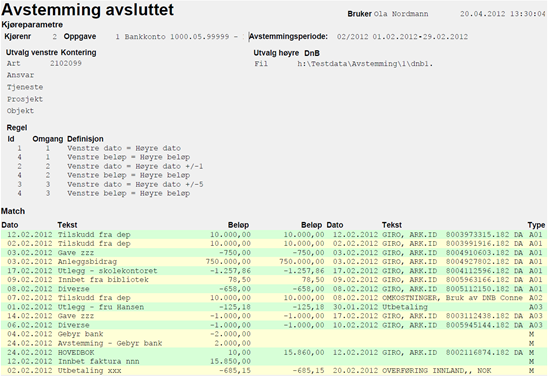Click the 'Tjeneste' field label
548x376 pixels.
pyautogui.click(x=25, y=87)
